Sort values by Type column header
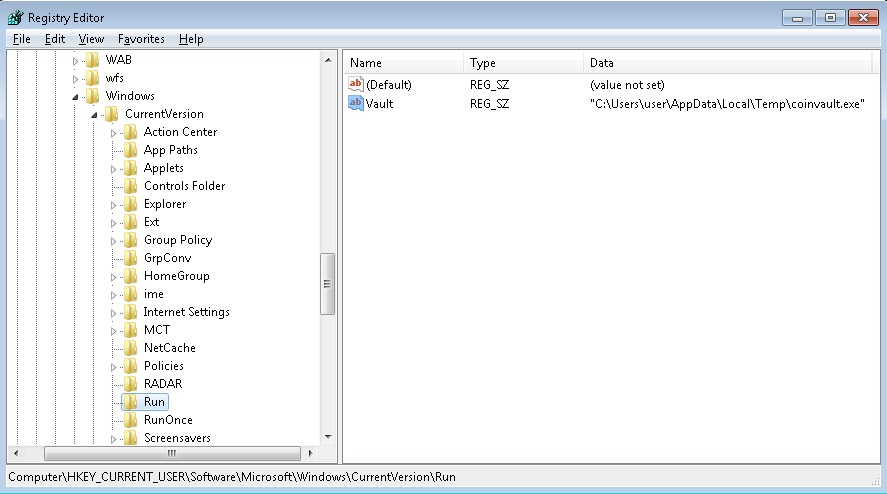 coord(523,63)
